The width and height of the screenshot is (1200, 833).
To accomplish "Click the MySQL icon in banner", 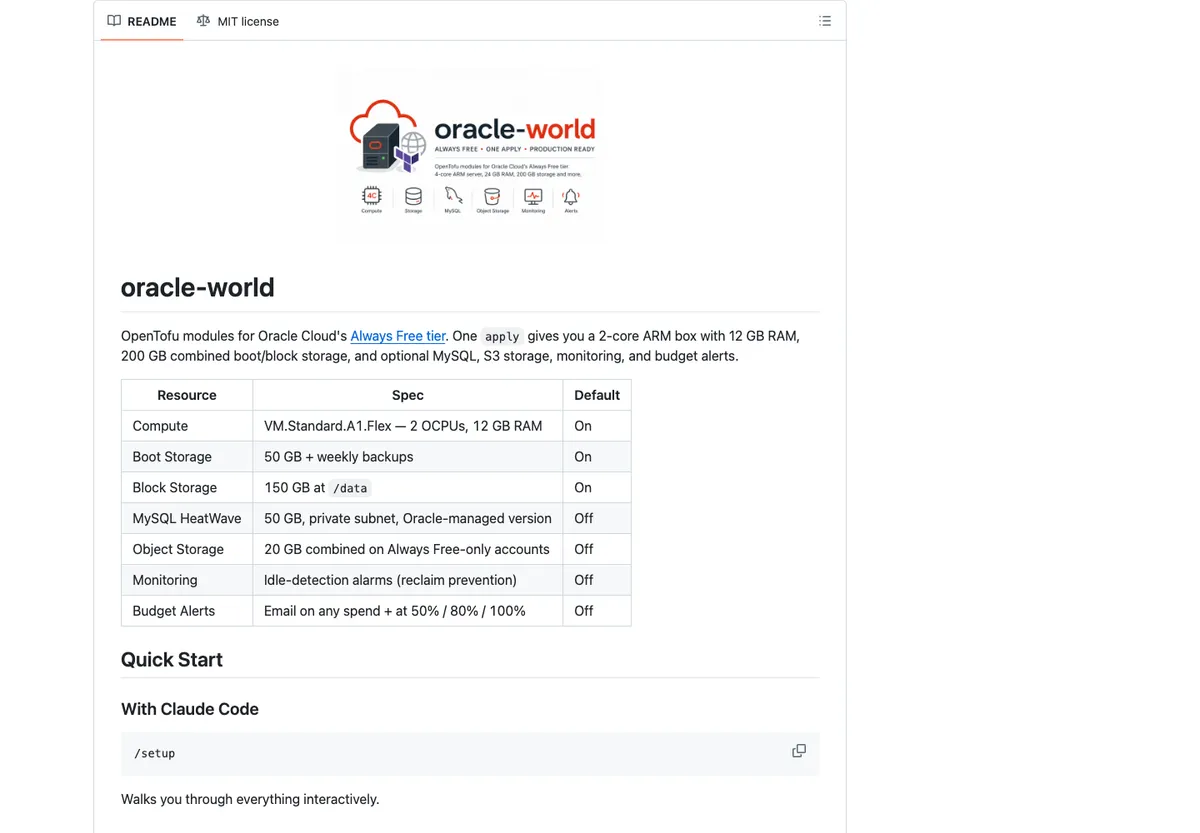I will point(453,198).
